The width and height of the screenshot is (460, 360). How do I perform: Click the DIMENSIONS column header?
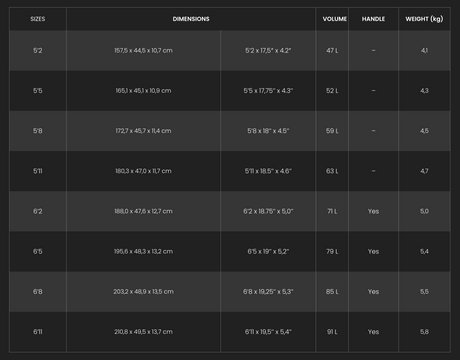point(191,19)
